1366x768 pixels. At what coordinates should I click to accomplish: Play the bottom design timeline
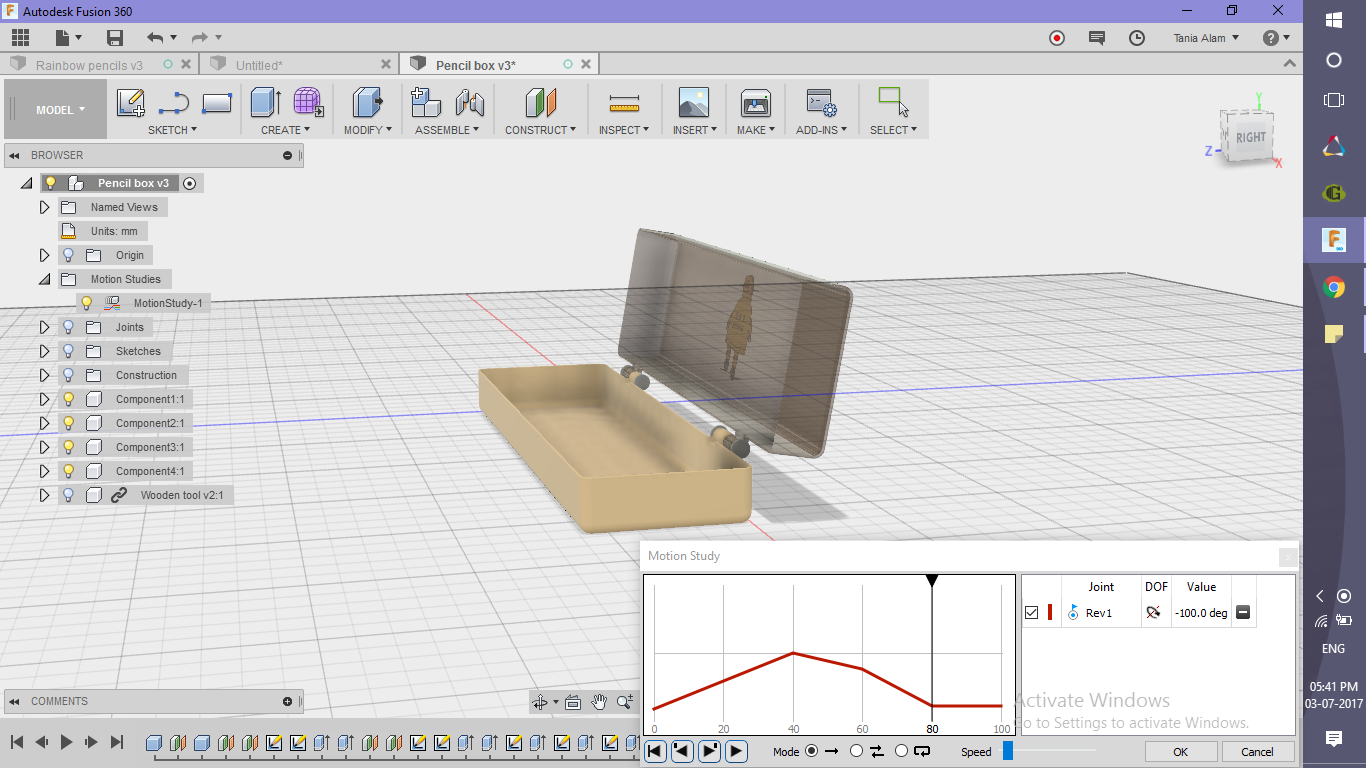66,742
